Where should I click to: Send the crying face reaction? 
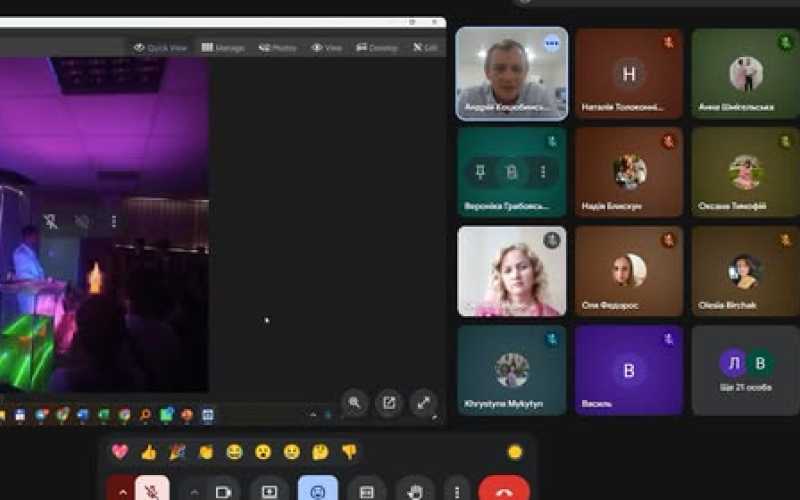coord(291,452)
